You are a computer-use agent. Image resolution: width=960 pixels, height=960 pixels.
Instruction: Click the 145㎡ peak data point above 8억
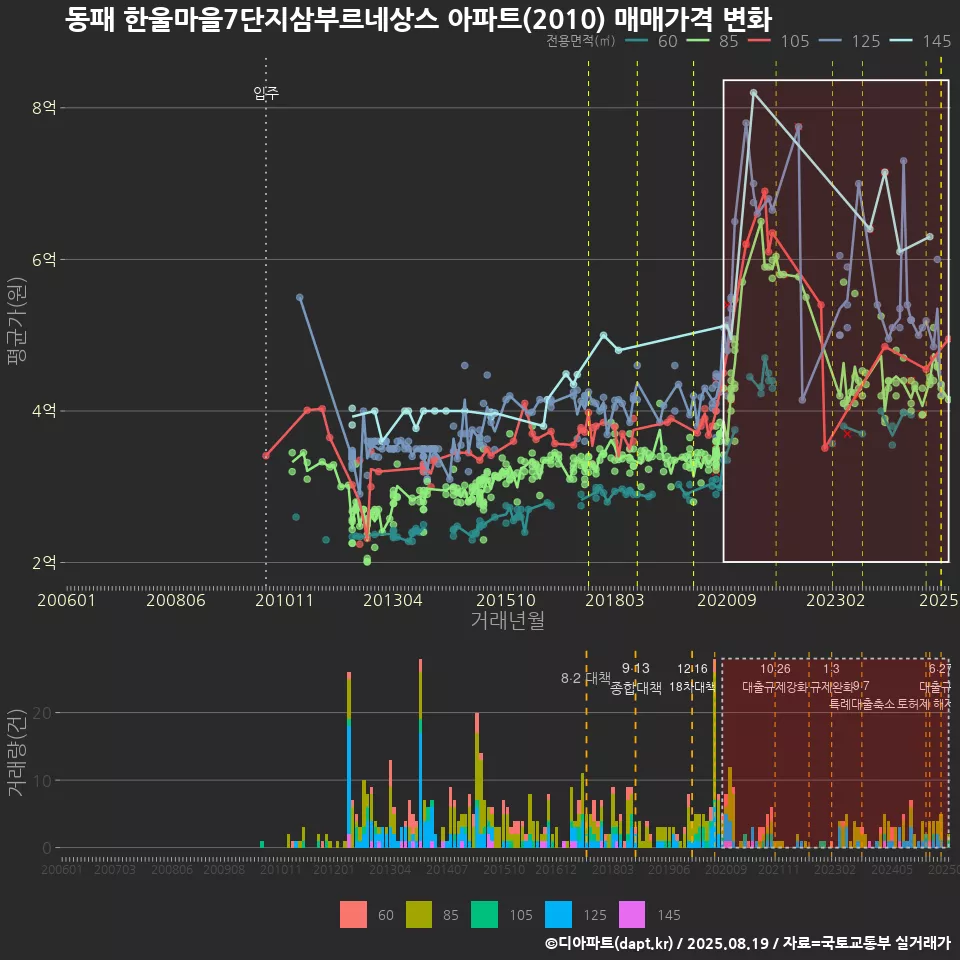pos(754,93)
